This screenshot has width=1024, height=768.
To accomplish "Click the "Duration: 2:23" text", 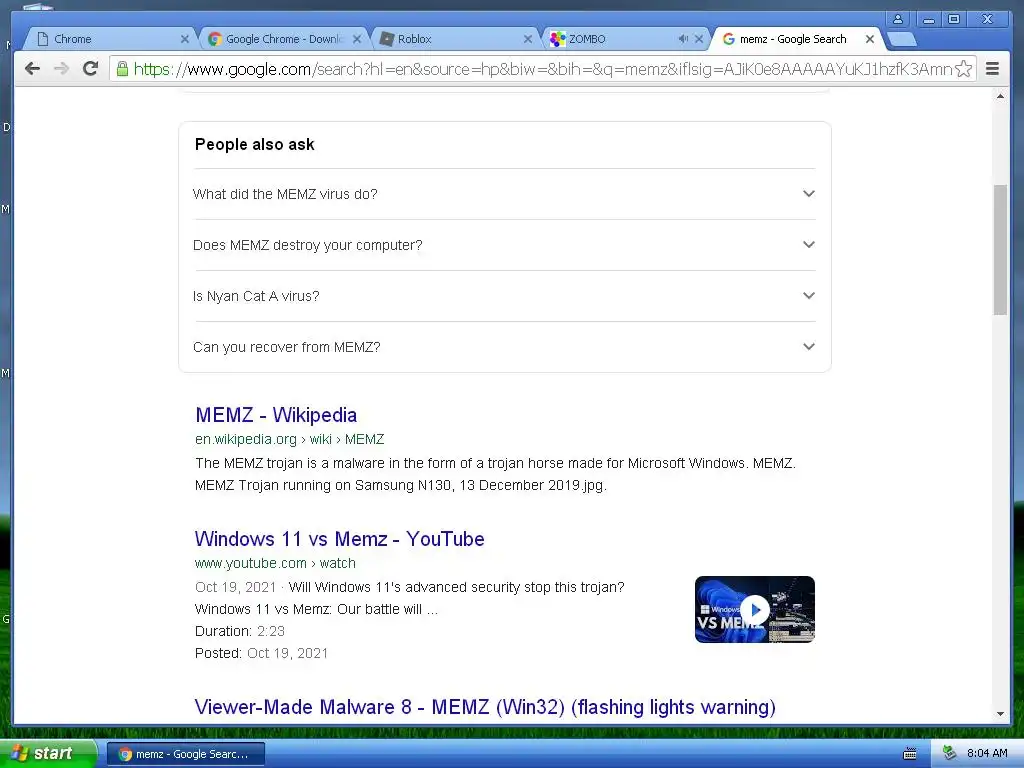I will 240,632.
